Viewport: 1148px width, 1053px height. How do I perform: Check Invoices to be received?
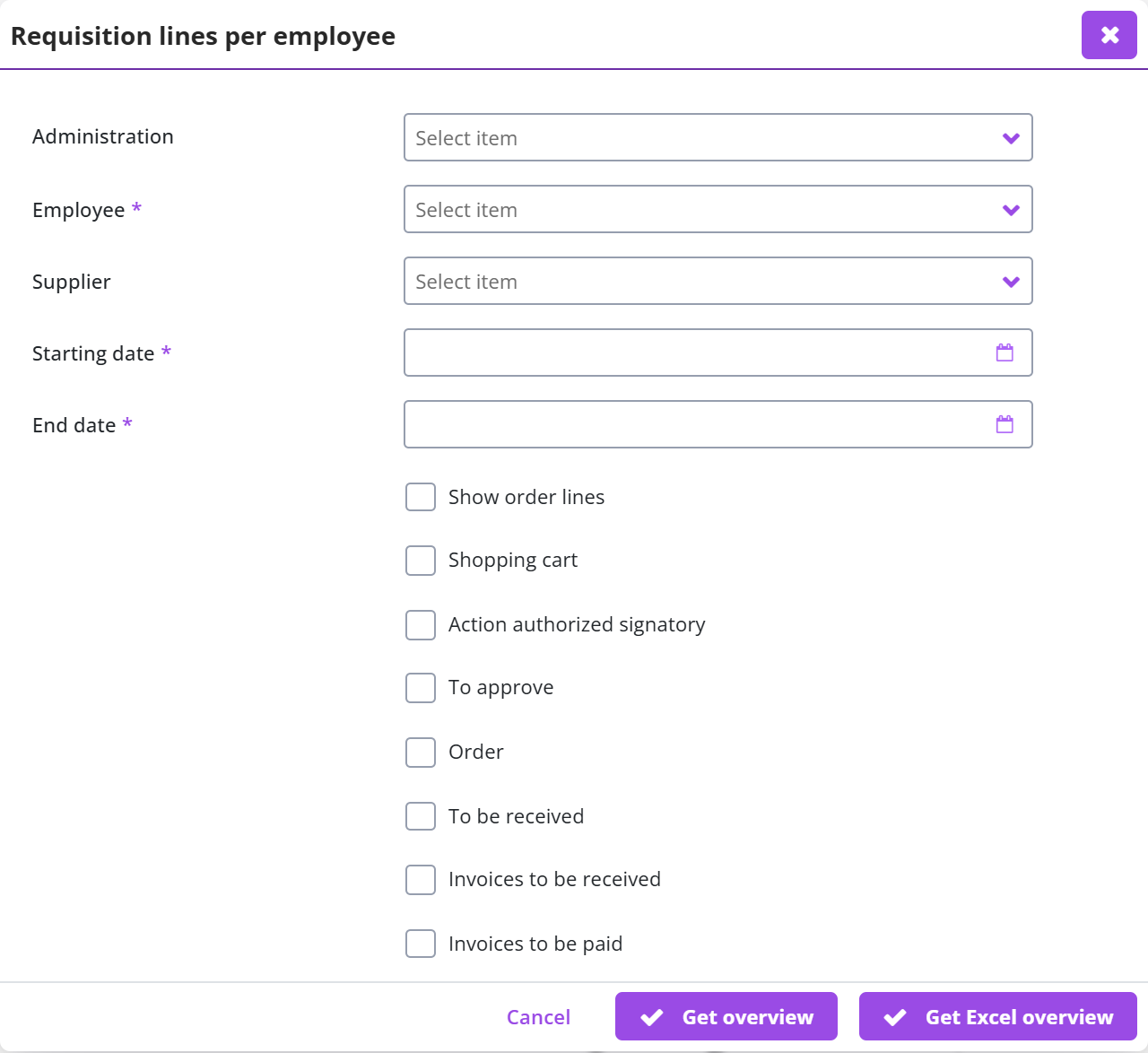tap(421, 880)
